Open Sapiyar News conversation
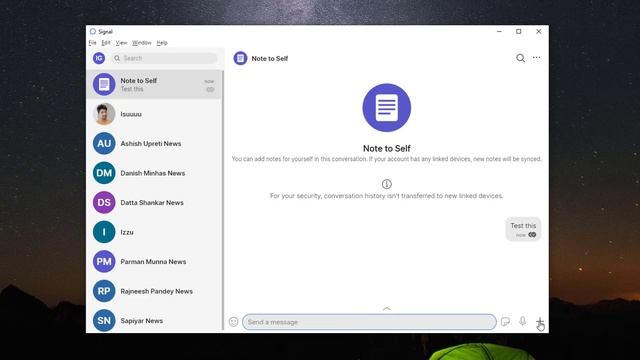Image resolution: width=640 pixels, height=360 pixels. coord(154,320)
